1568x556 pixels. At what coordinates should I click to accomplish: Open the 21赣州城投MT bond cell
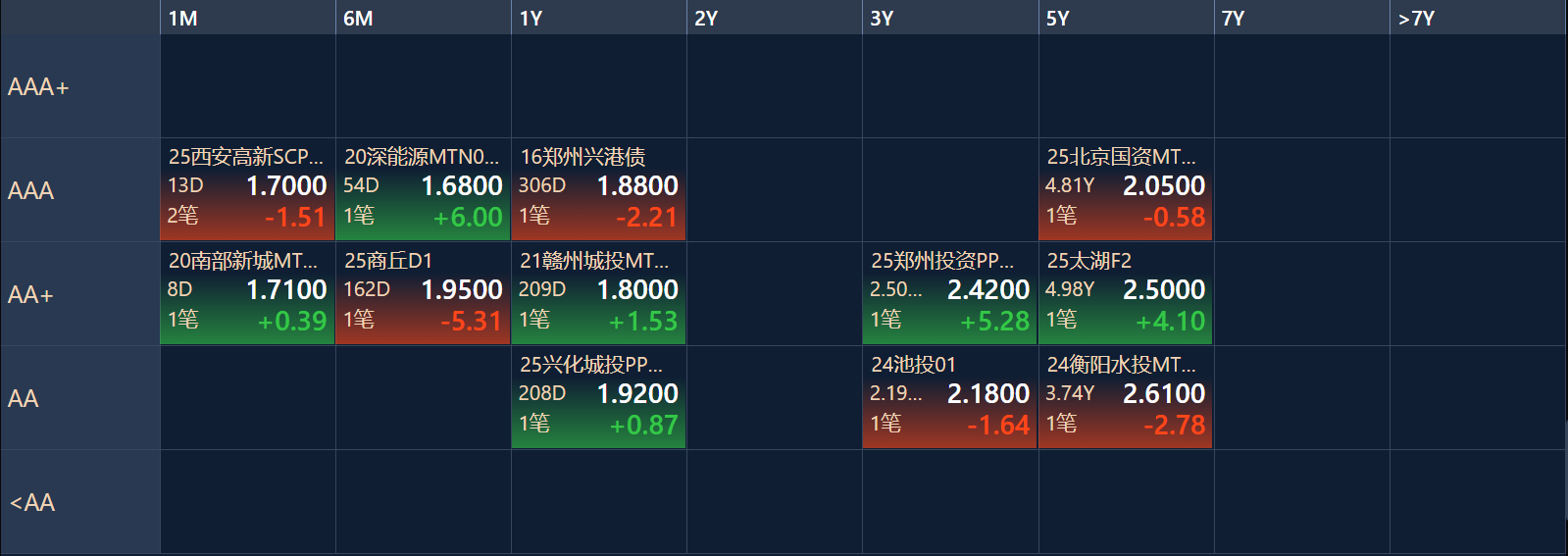598,294
